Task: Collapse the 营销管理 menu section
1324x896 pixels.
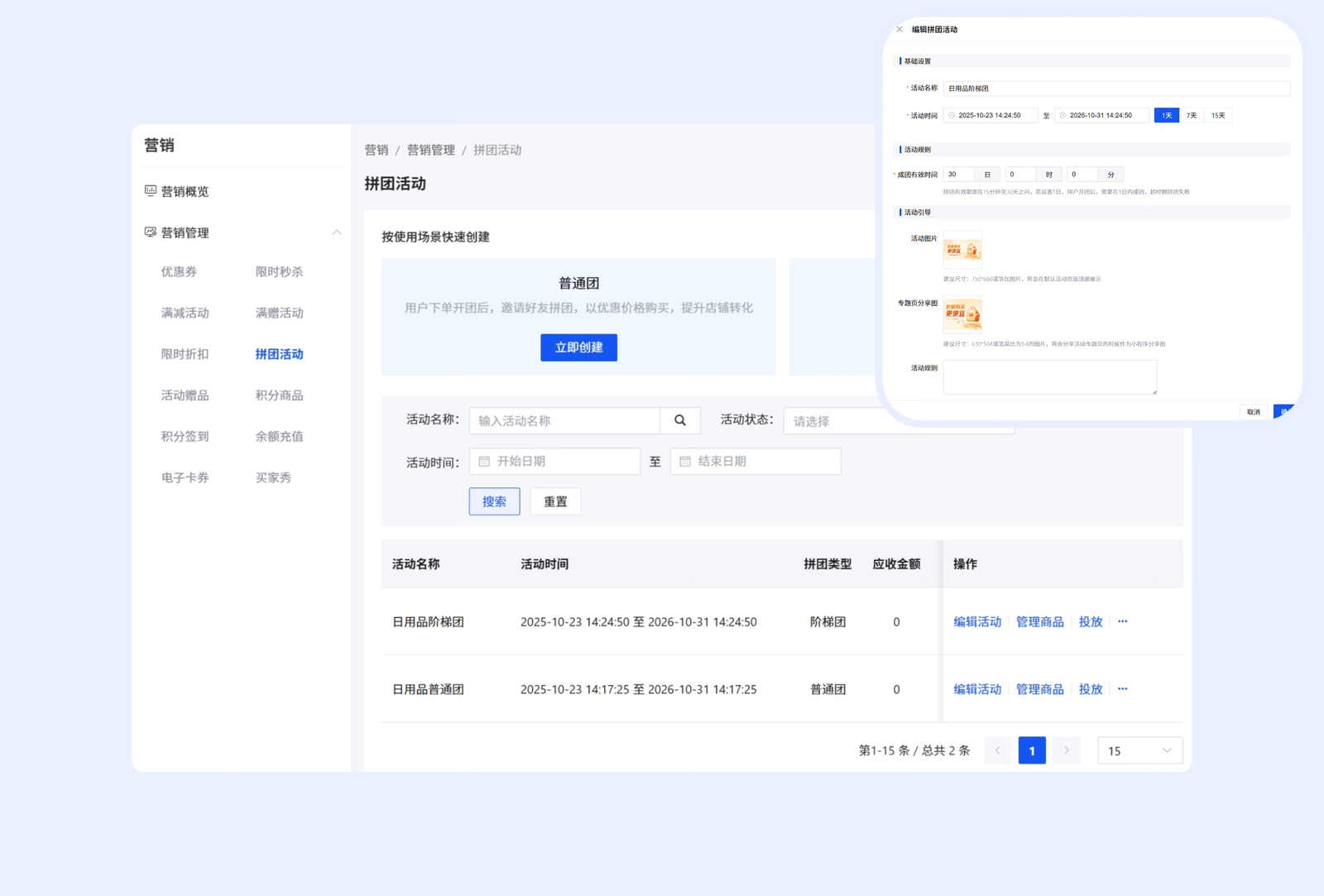Action: [x=336, y=232]
